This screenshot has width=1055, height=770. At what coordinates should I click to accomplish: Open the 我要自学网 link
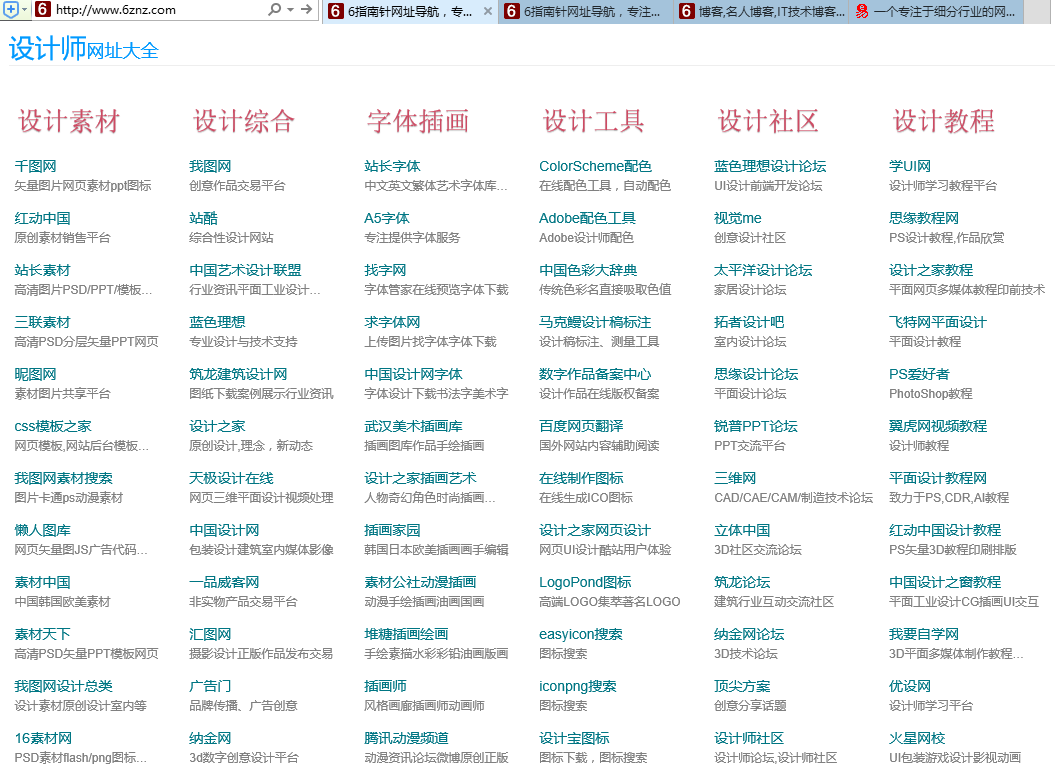point(924,634)
